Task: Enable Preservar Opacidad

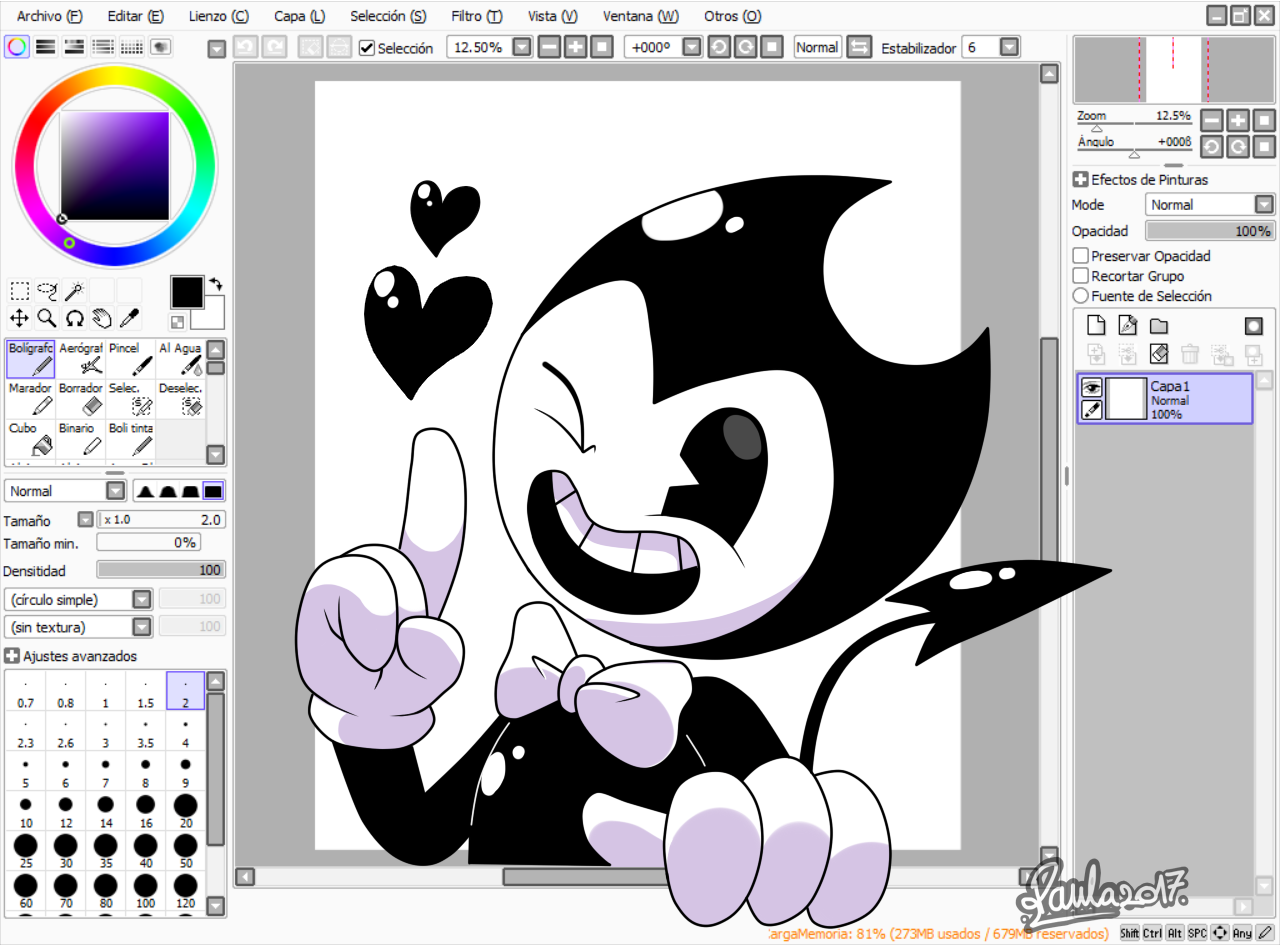Action: pyautogui.click(x=1080, y=256)
